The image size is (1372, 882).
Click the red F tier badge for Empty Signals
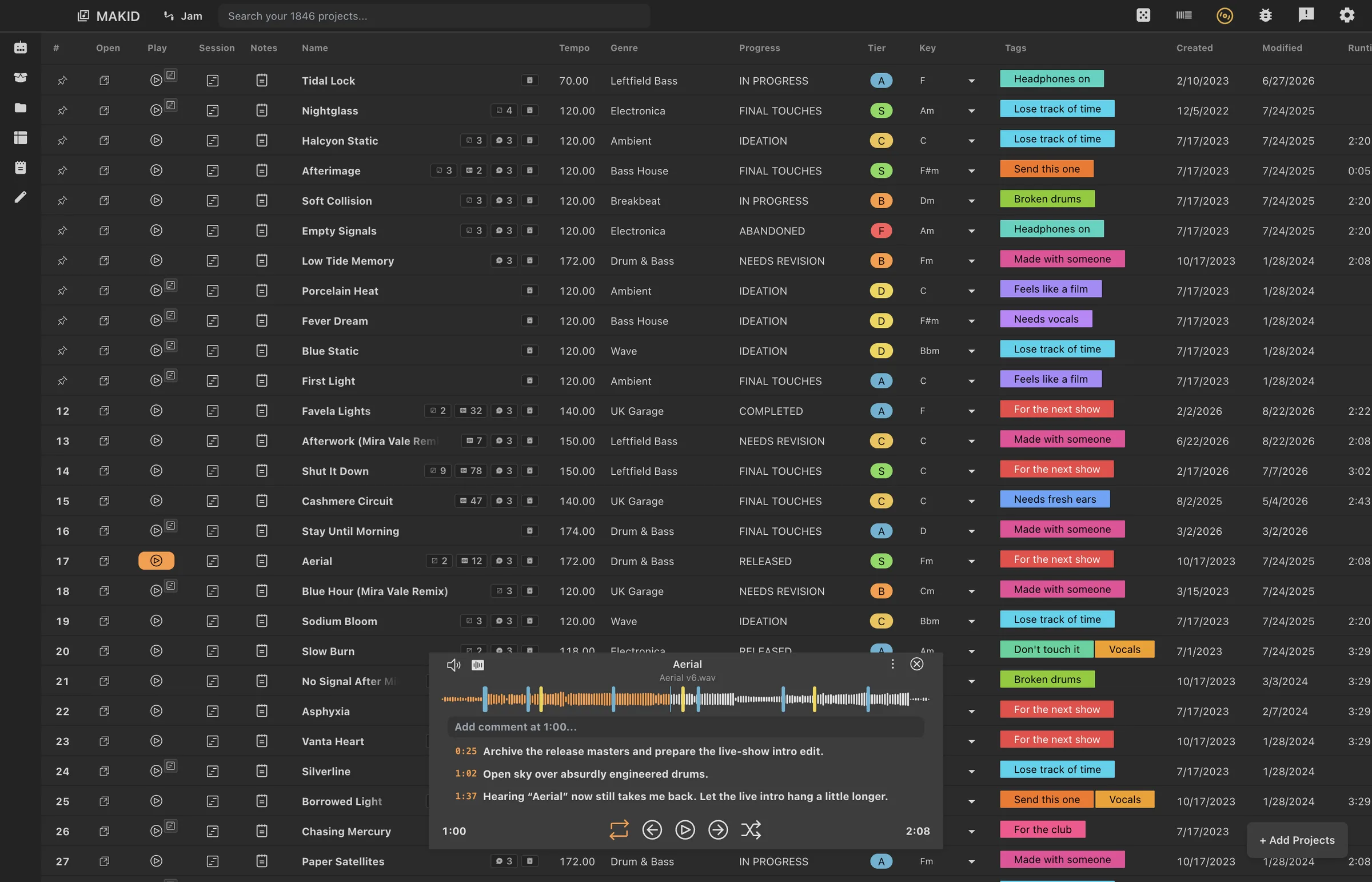click(881, 231)
